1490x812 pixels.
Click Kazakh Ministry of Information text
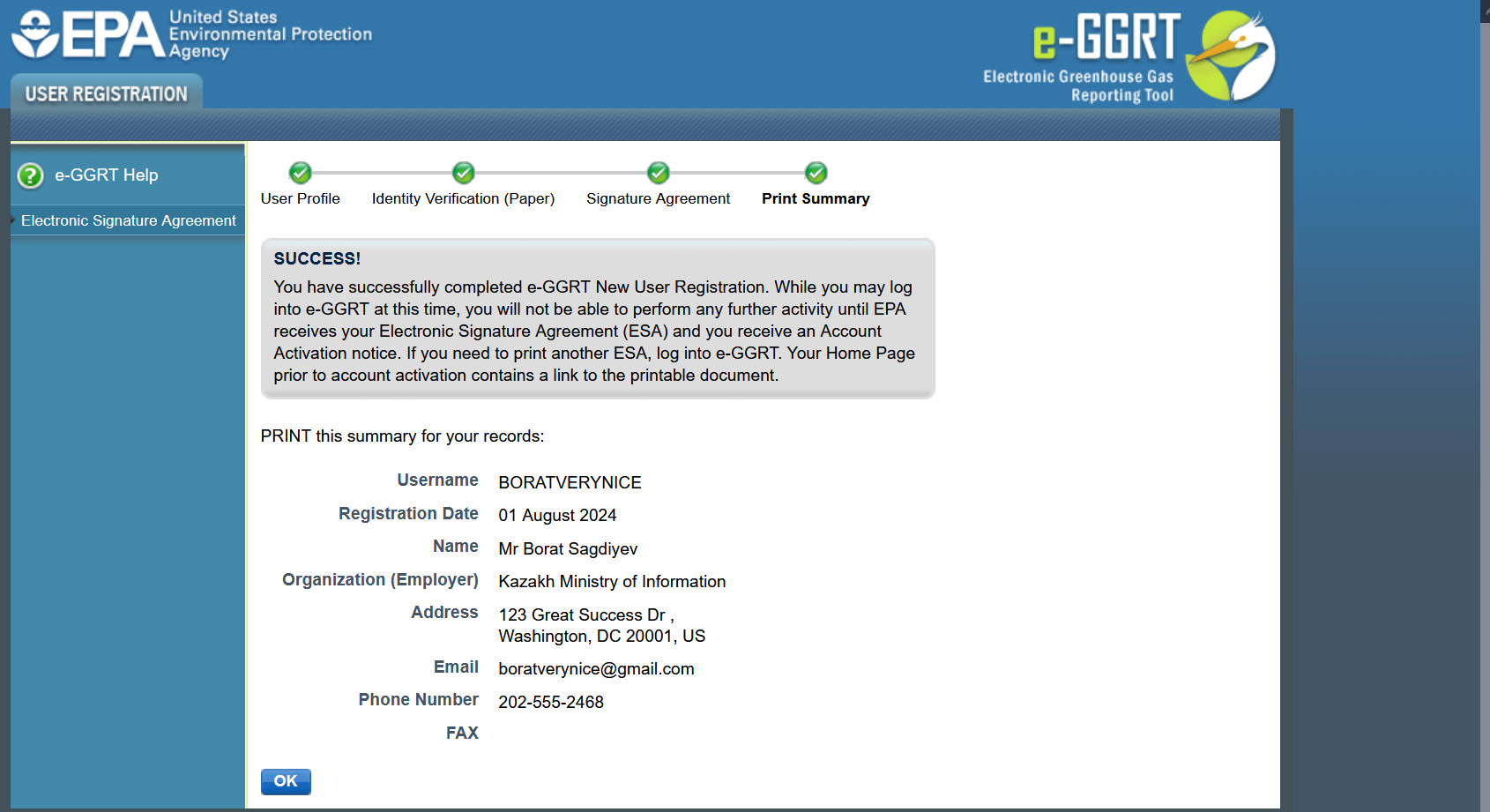click(x=612, y=581)
